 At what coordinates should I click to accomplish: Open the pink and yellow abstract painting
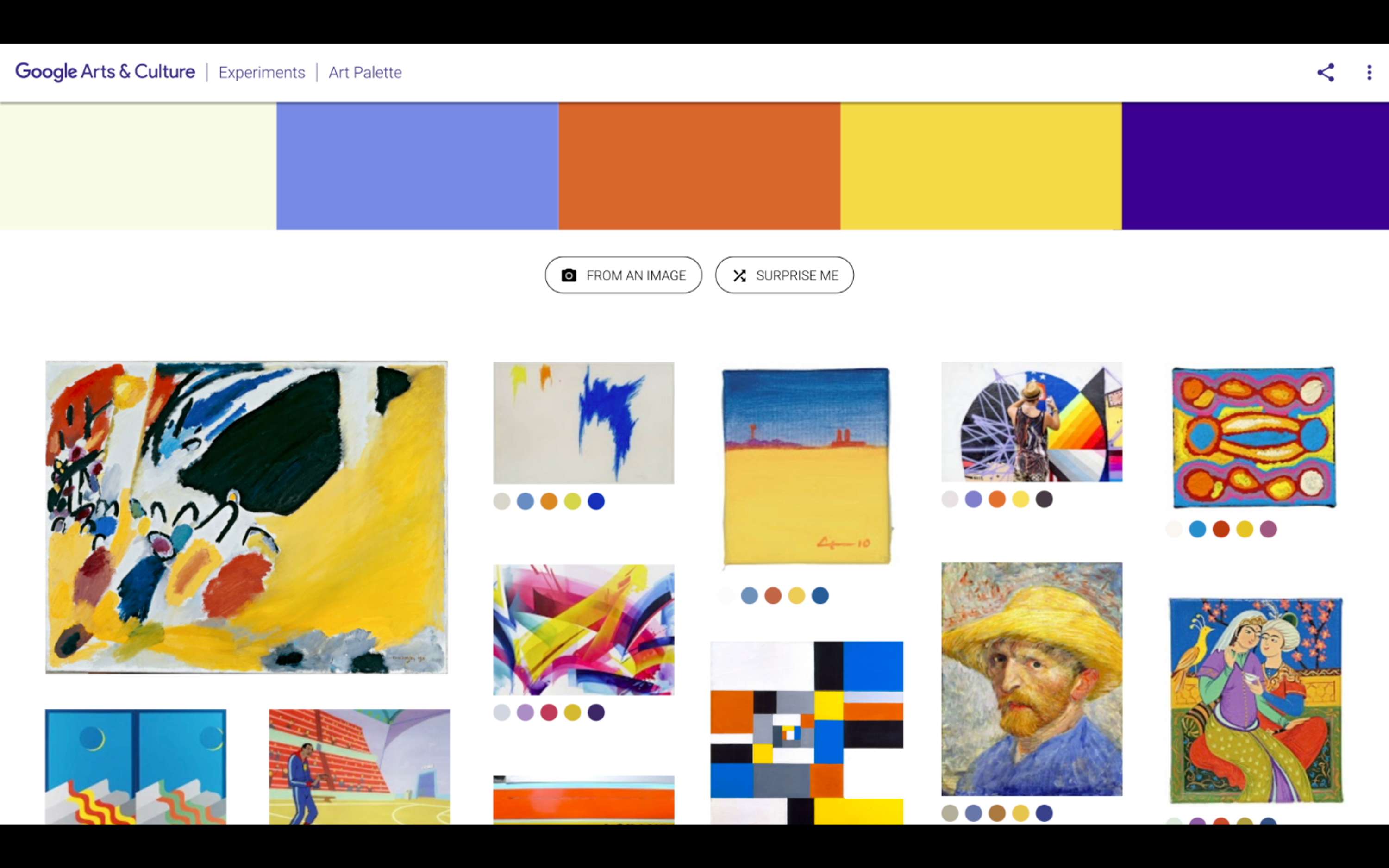click(584, 630)
